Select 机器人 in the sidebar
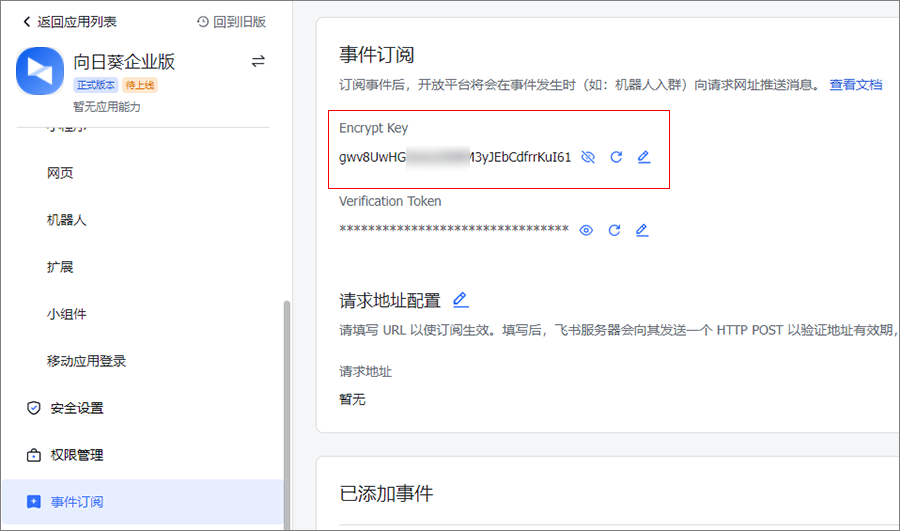900x531 pixels. [66, 220]
